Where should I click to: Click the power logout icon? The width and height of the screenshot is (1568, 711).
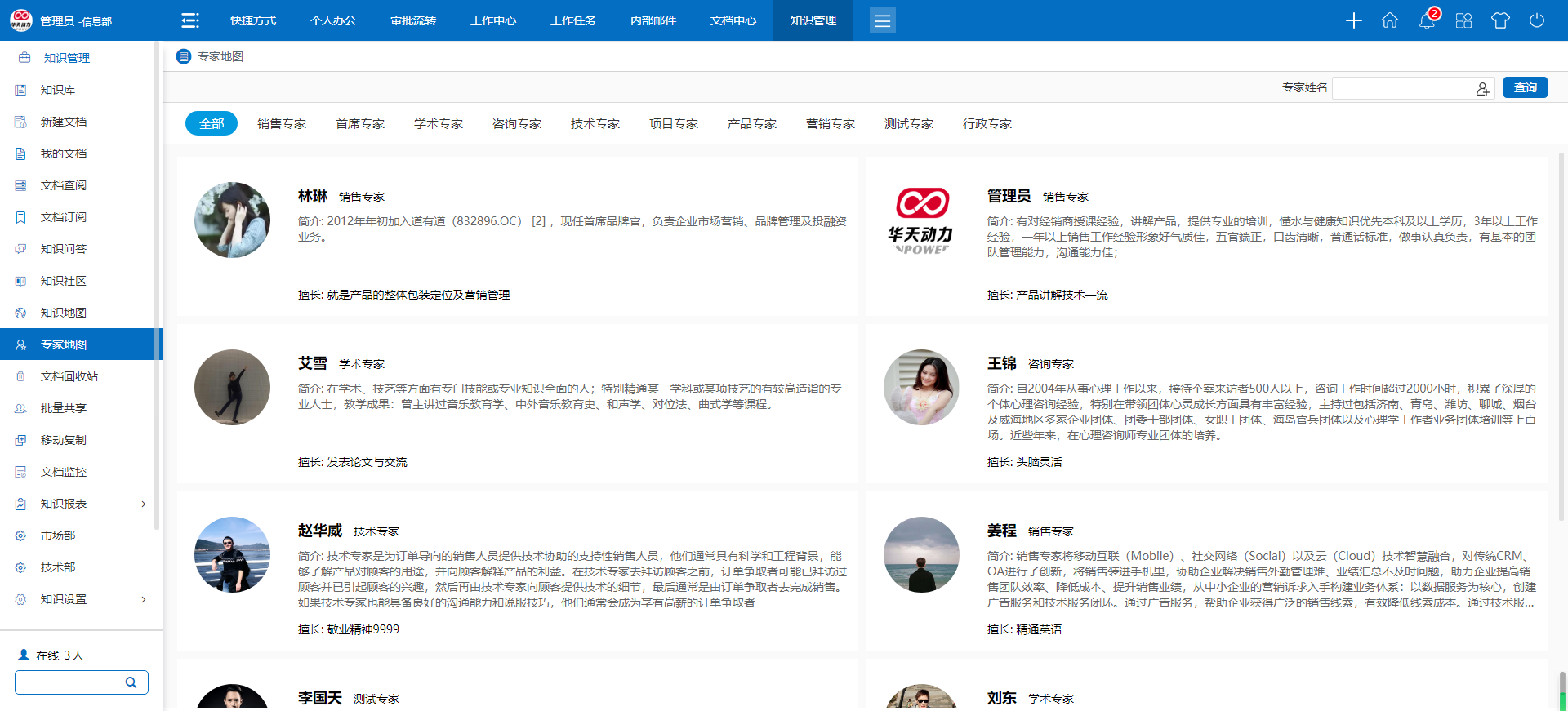click(1537, 20)
